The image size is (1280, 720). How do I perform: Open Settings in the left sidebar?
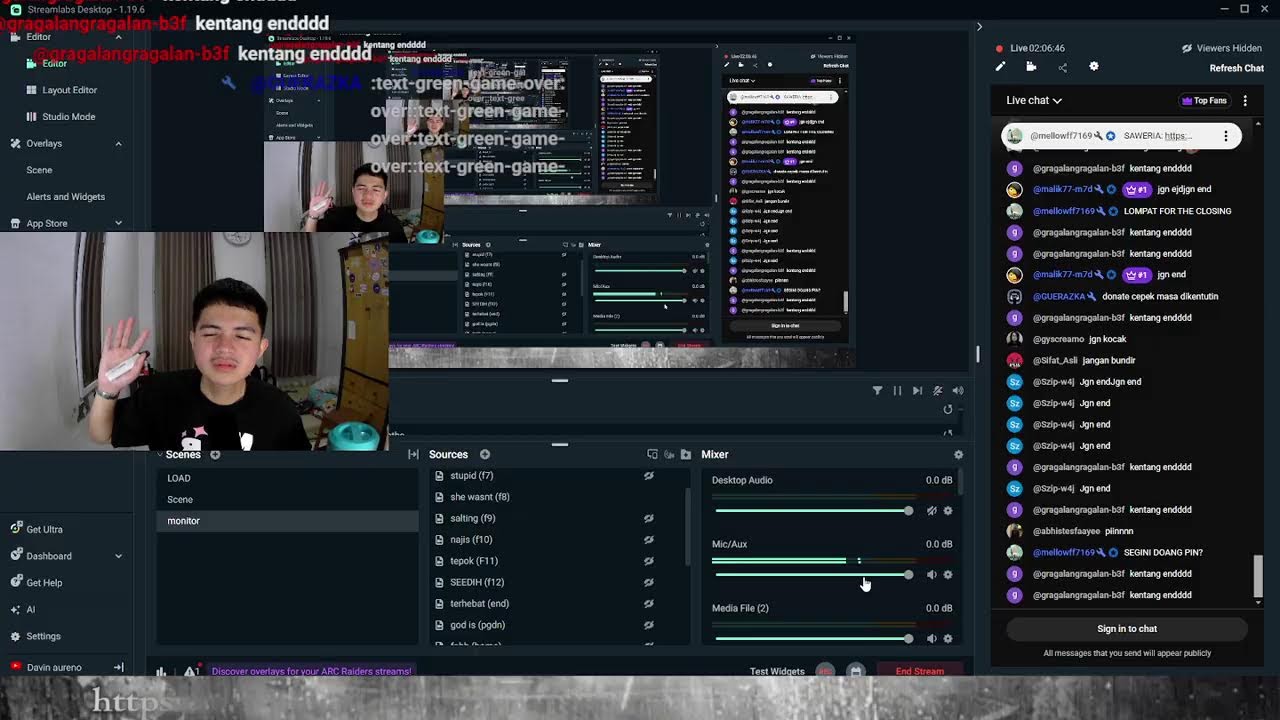coord(43,636)
